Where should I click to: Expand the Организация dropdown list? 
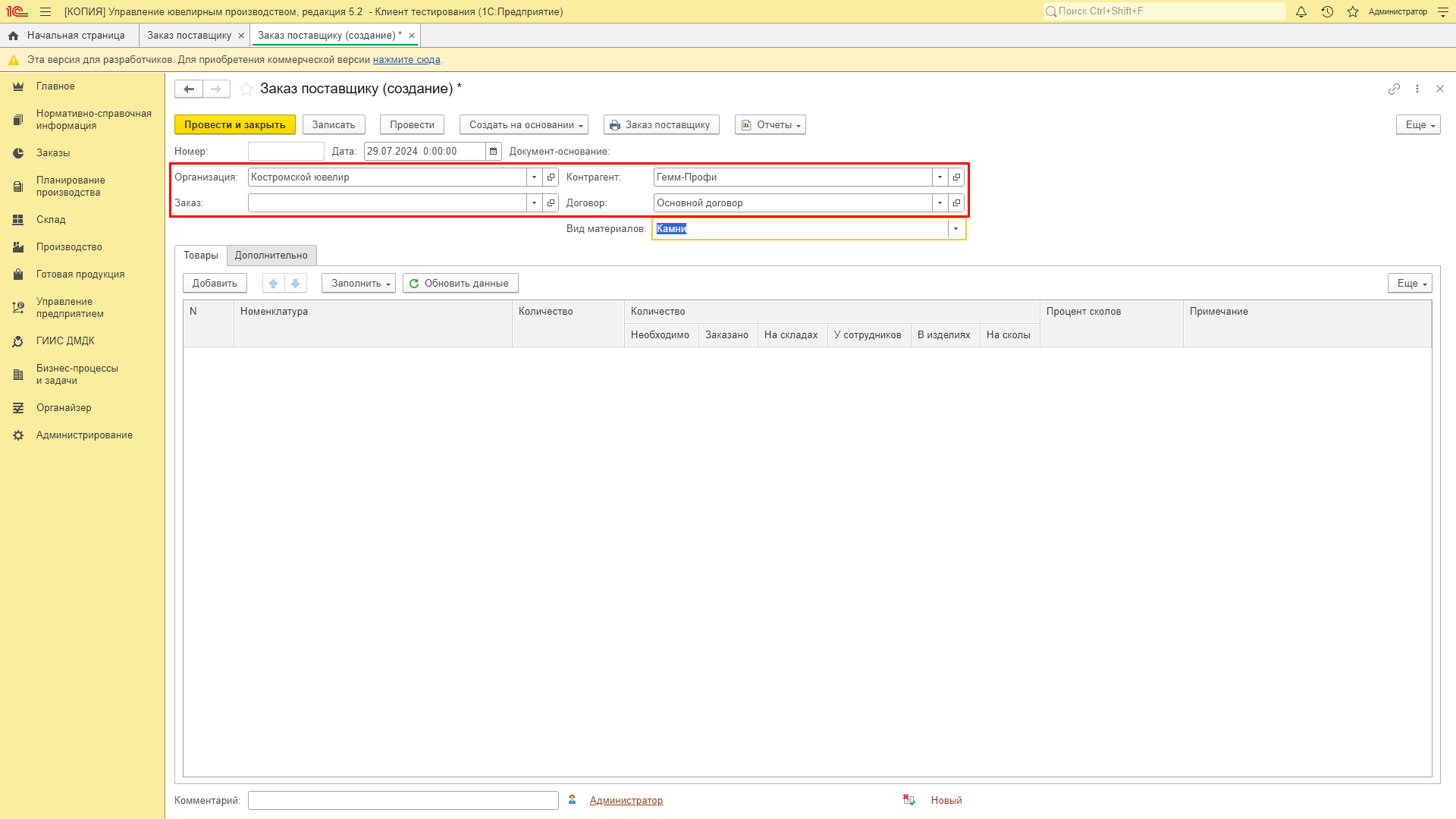tap(535, 177)
